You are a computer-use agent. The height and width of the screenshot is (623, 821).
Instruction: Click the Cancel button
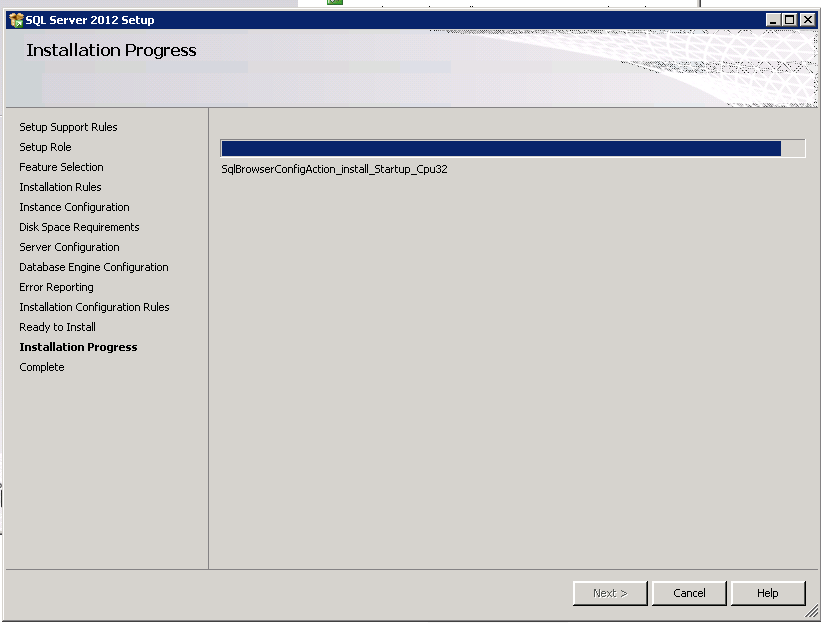point(689,593)
